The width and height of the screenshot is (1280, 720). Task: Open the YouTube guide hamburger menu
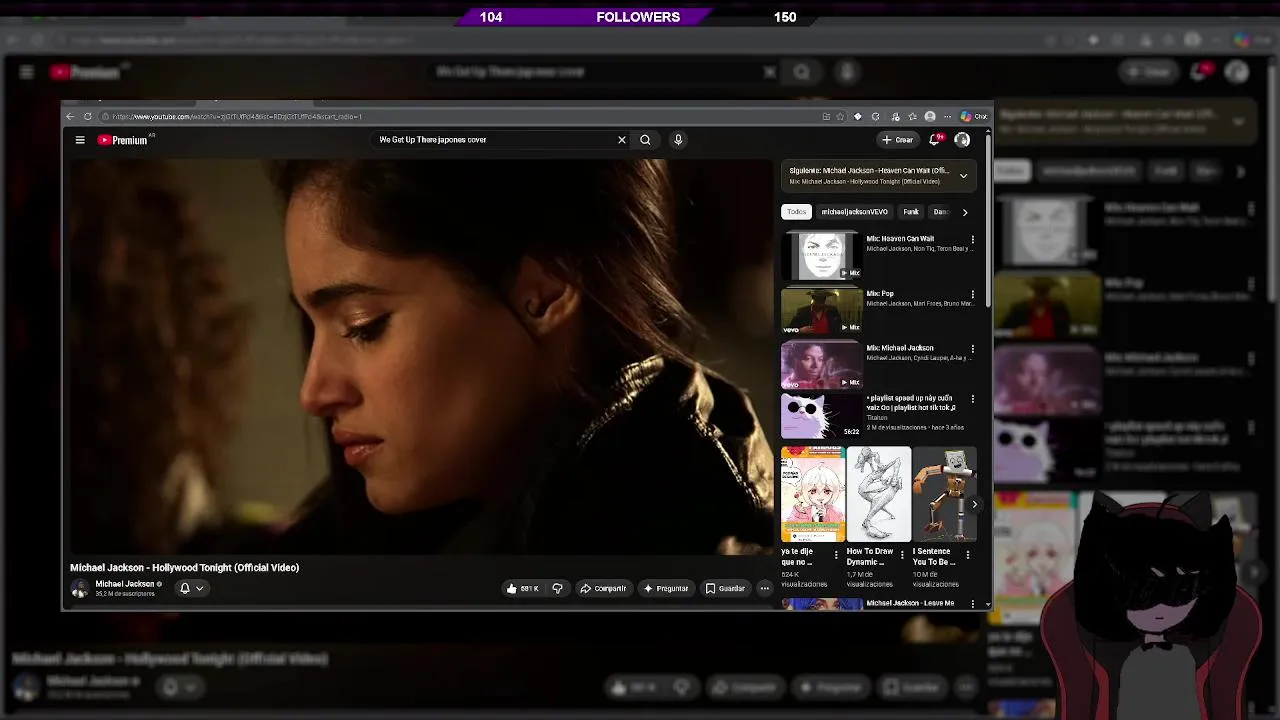(80, 140)
